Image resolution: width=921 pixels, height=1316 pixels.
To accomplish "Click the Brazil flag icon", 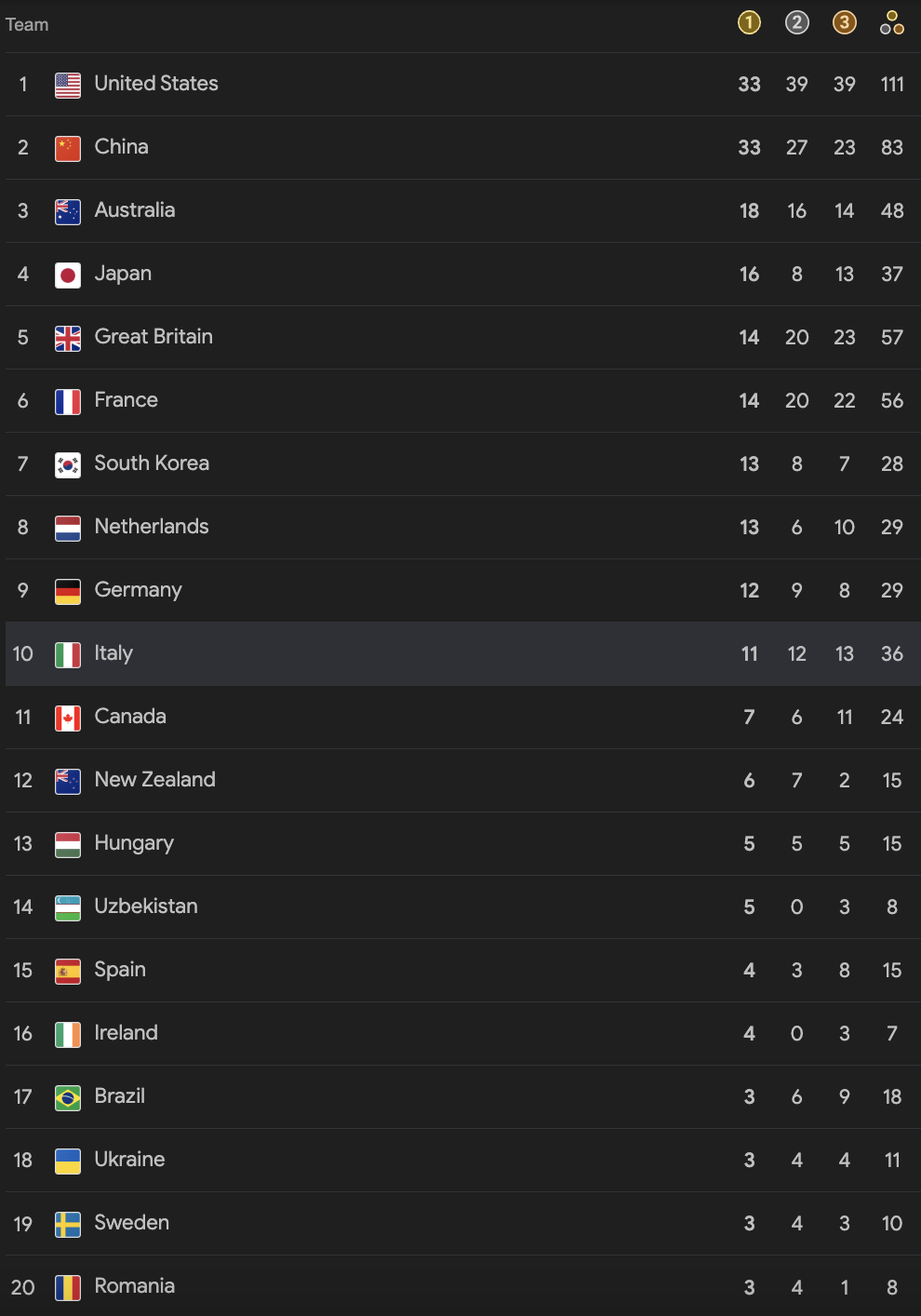I will pos(68,1097).
